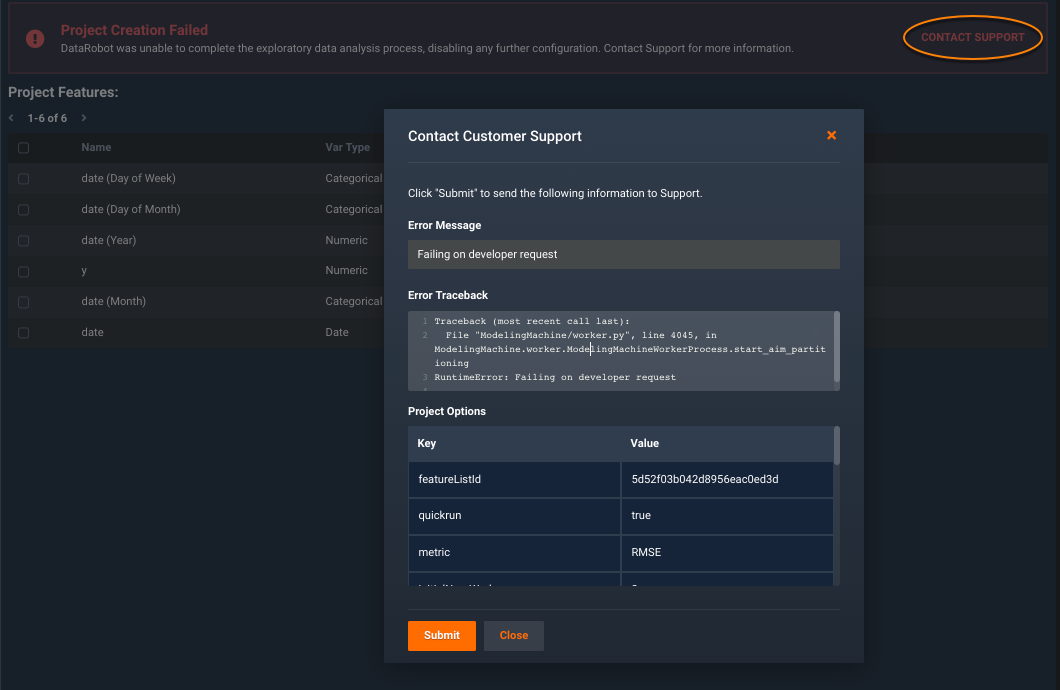Toggle the select-all features checkbox
The image size is (1060, 690).
coord(23,148)
